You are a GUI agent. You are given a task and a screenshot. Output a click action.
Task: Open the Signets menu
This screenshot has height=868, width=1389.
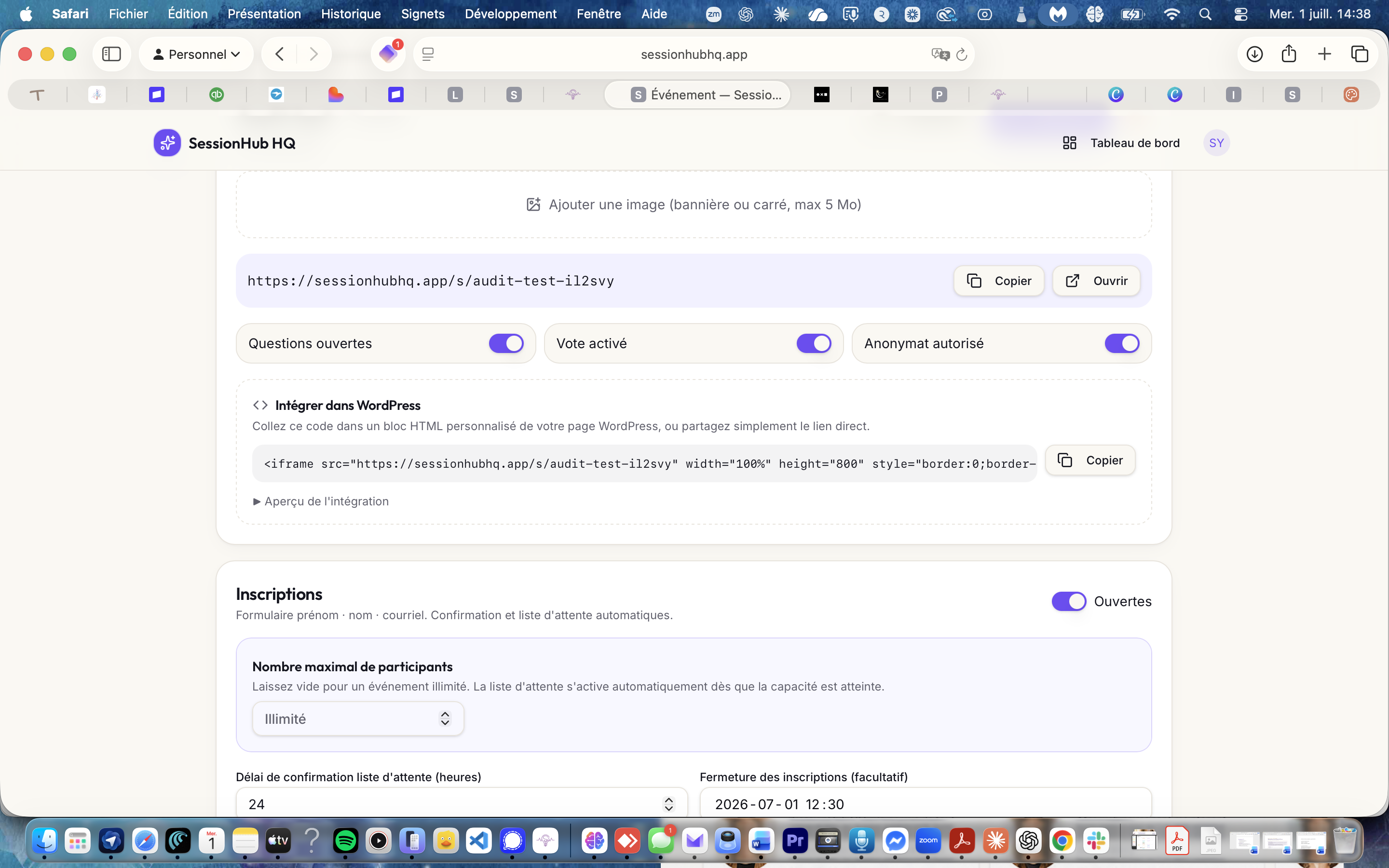[422, 14]
